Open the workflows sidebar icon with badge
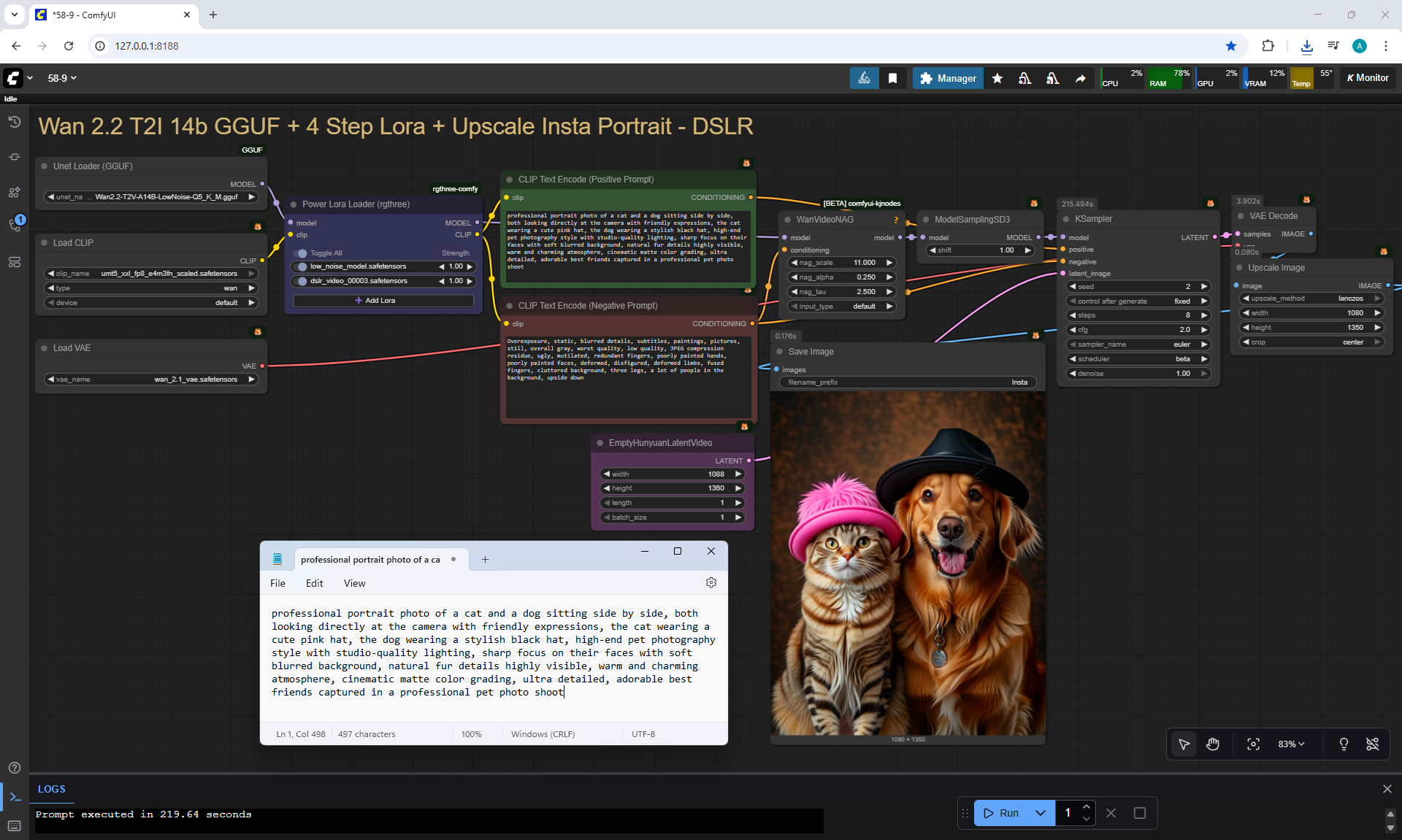The height and width of the screenshot is (840, 1402). click(15, 224)
